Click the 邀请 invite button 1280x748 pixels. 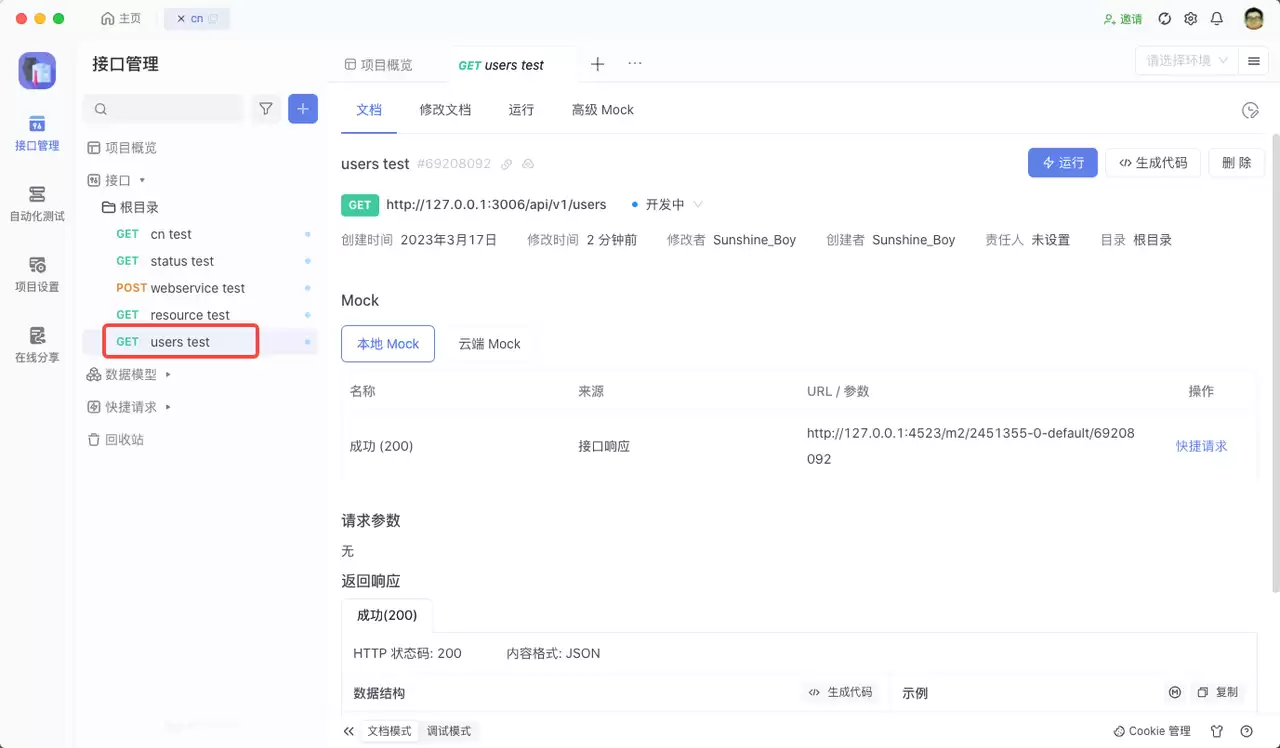point(1122,19)
